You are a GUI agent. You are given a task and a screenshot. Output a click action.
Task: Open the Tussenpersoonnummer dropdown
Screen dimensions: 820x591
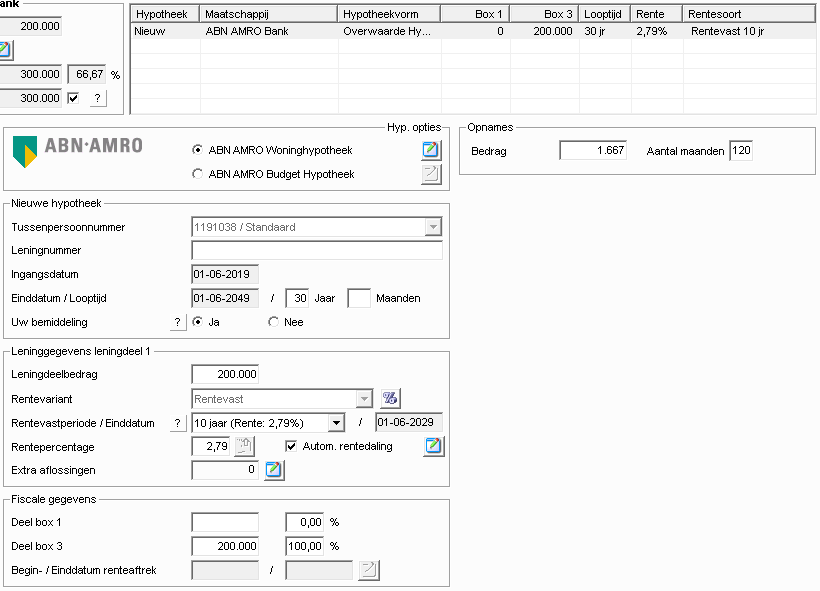click(x=433, y=227)
